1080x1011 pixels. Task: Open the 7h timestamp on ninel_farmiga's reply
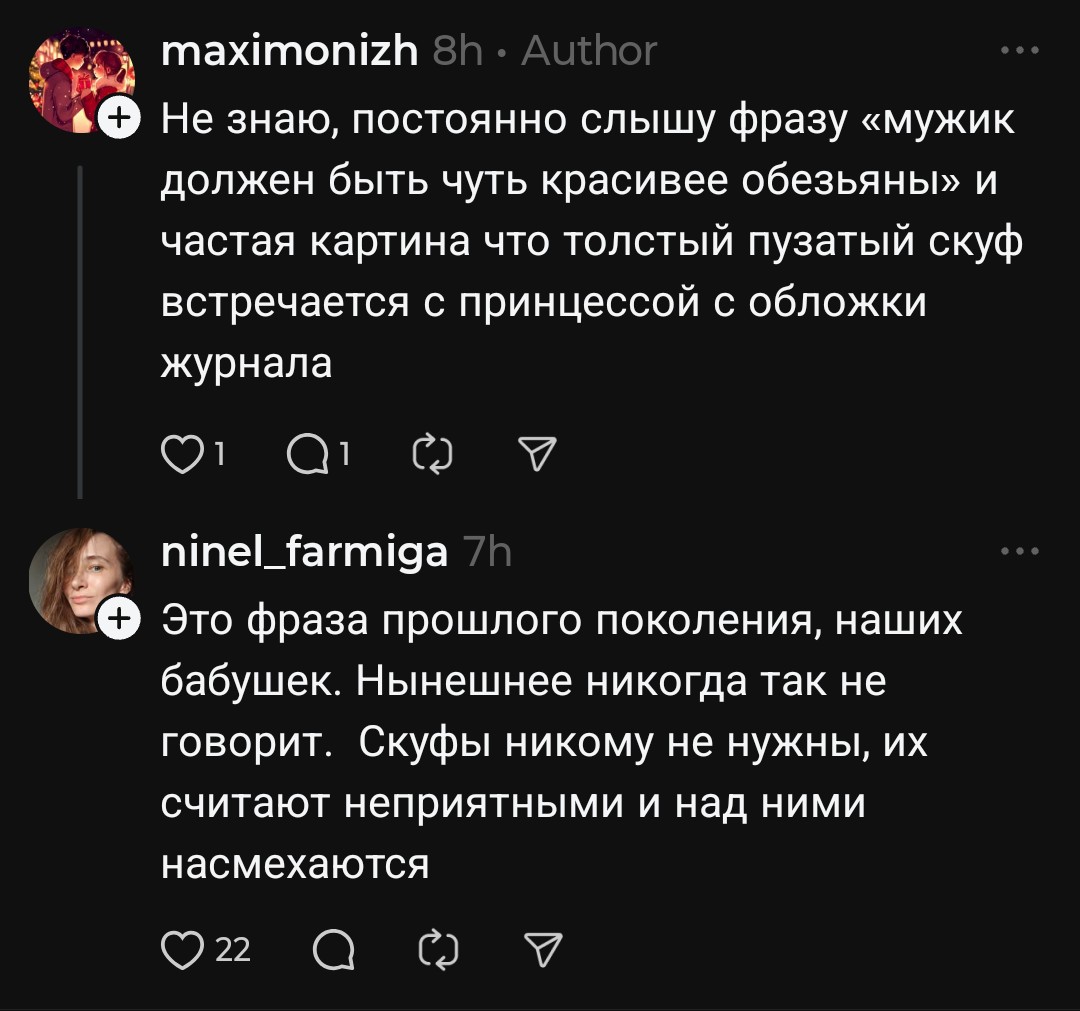[x=488, y=552]
